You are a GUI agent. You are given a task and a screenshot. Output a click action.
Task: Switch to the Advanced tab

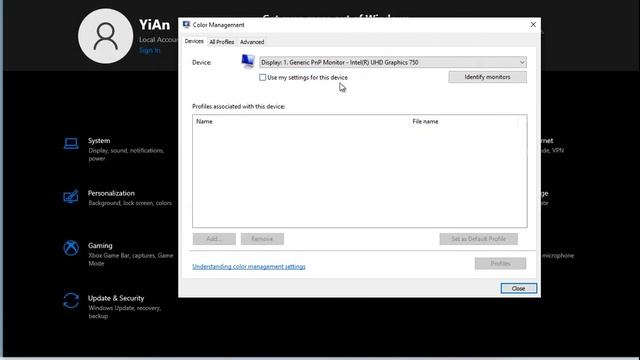(252, 42)
